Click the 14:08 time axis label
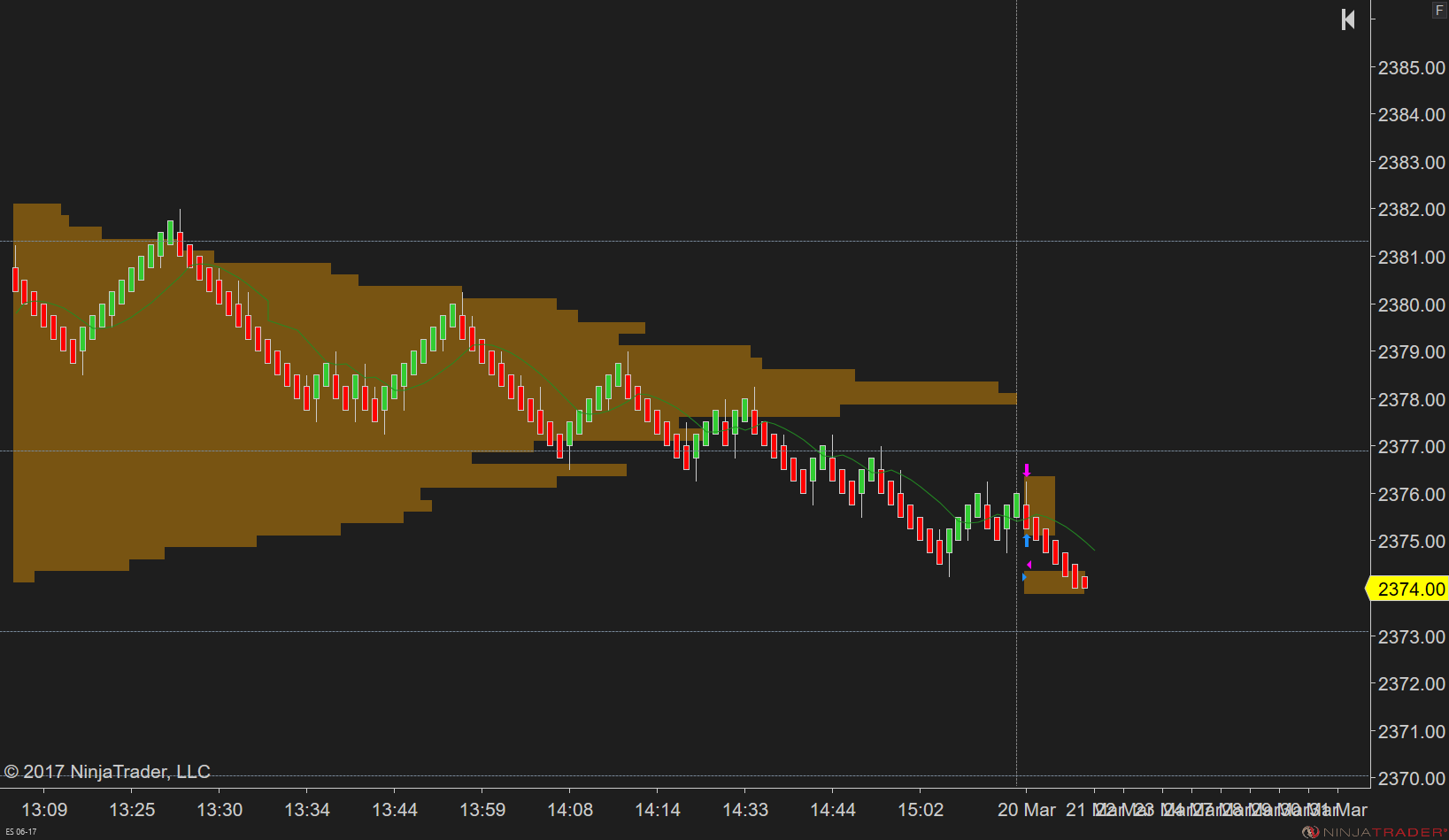This screenshot has width=1449, height=840. click(570, 810)
